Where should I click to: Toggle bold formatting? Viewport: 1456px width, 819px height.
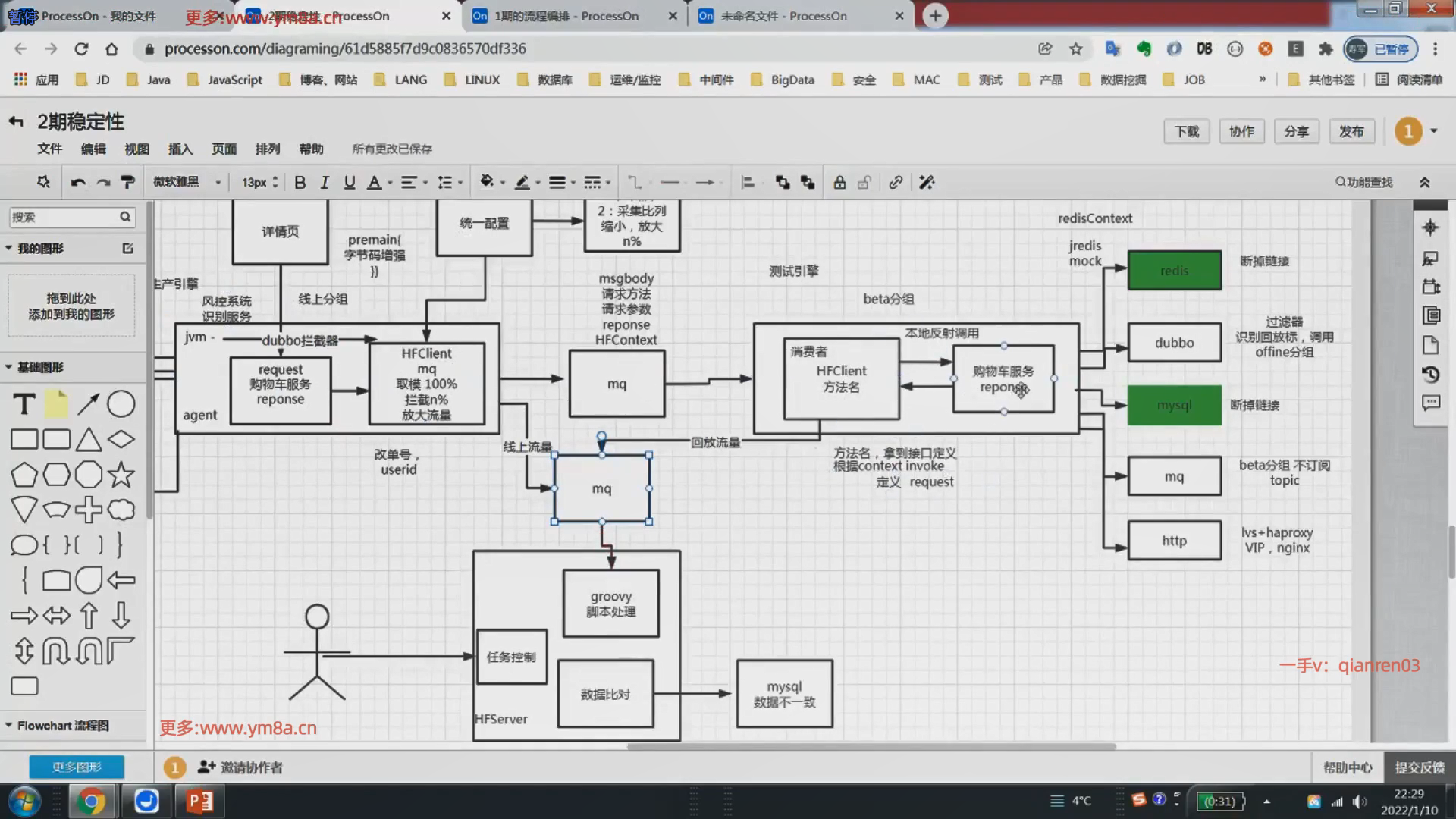click(300, 183)
